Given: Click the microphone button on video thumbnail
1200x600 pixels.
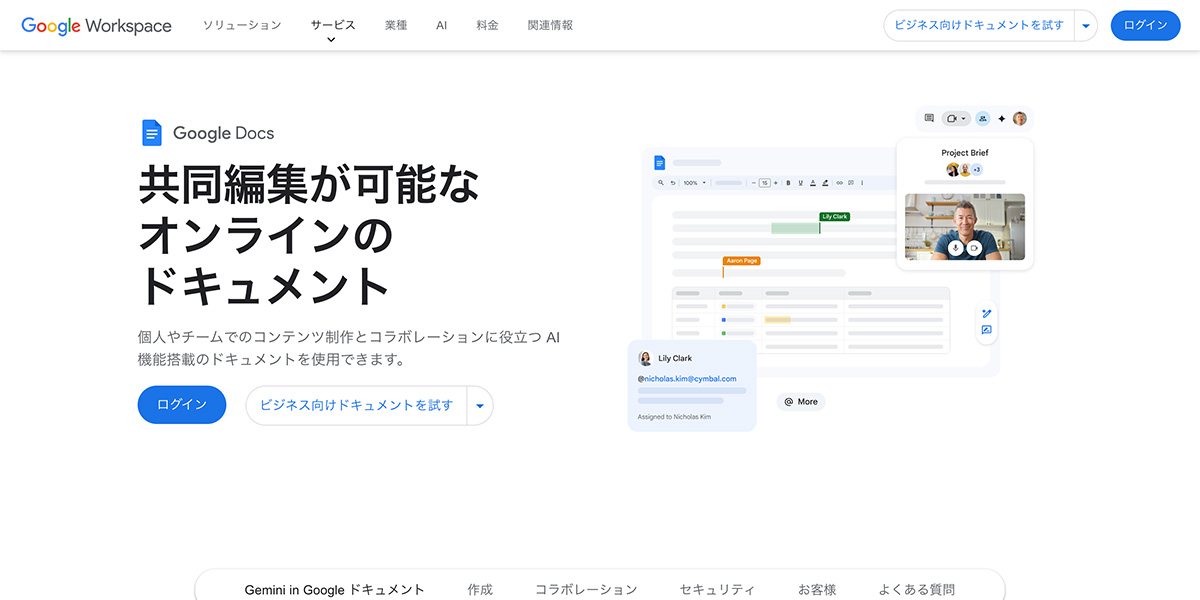Looking at the screenshot, I should tap(955, 247).
